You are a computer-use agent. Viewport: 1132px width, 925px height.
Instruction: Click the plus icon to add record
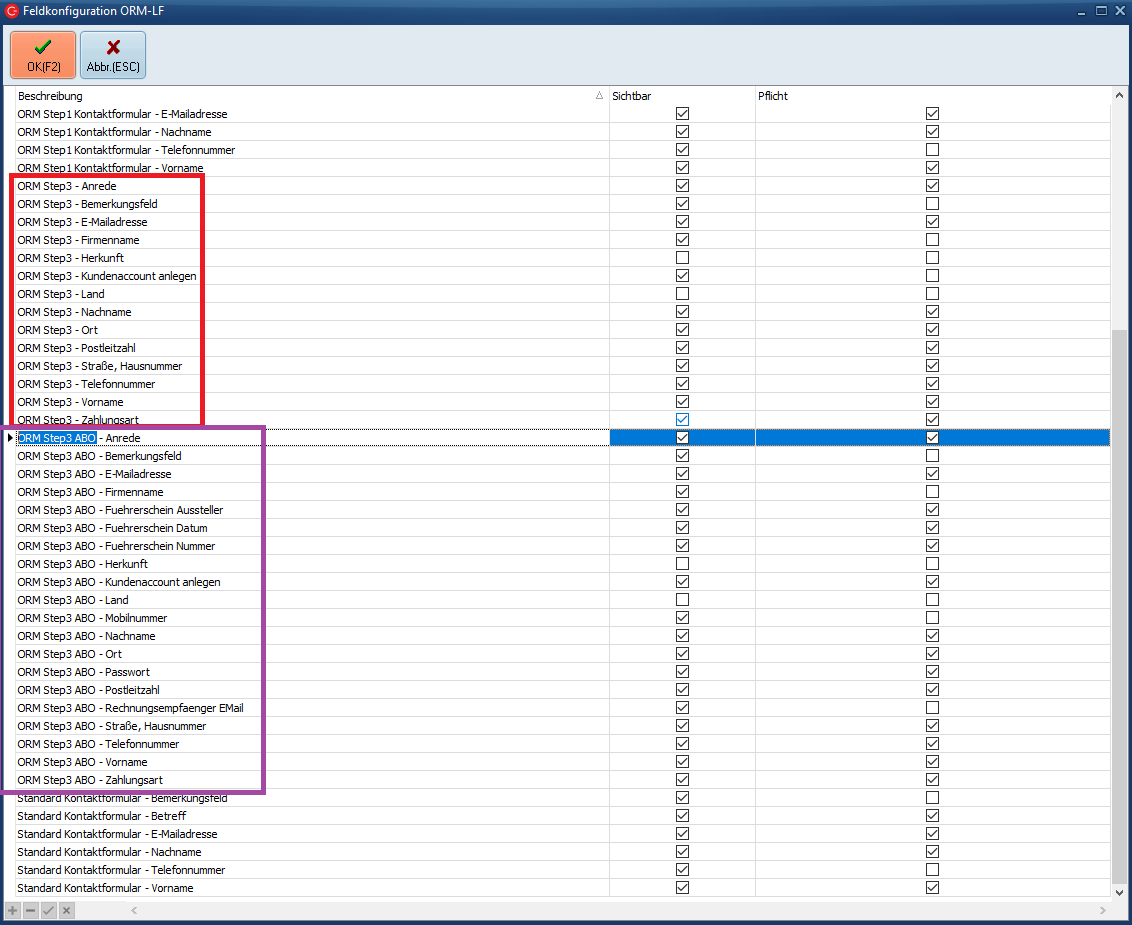[13, 910]
